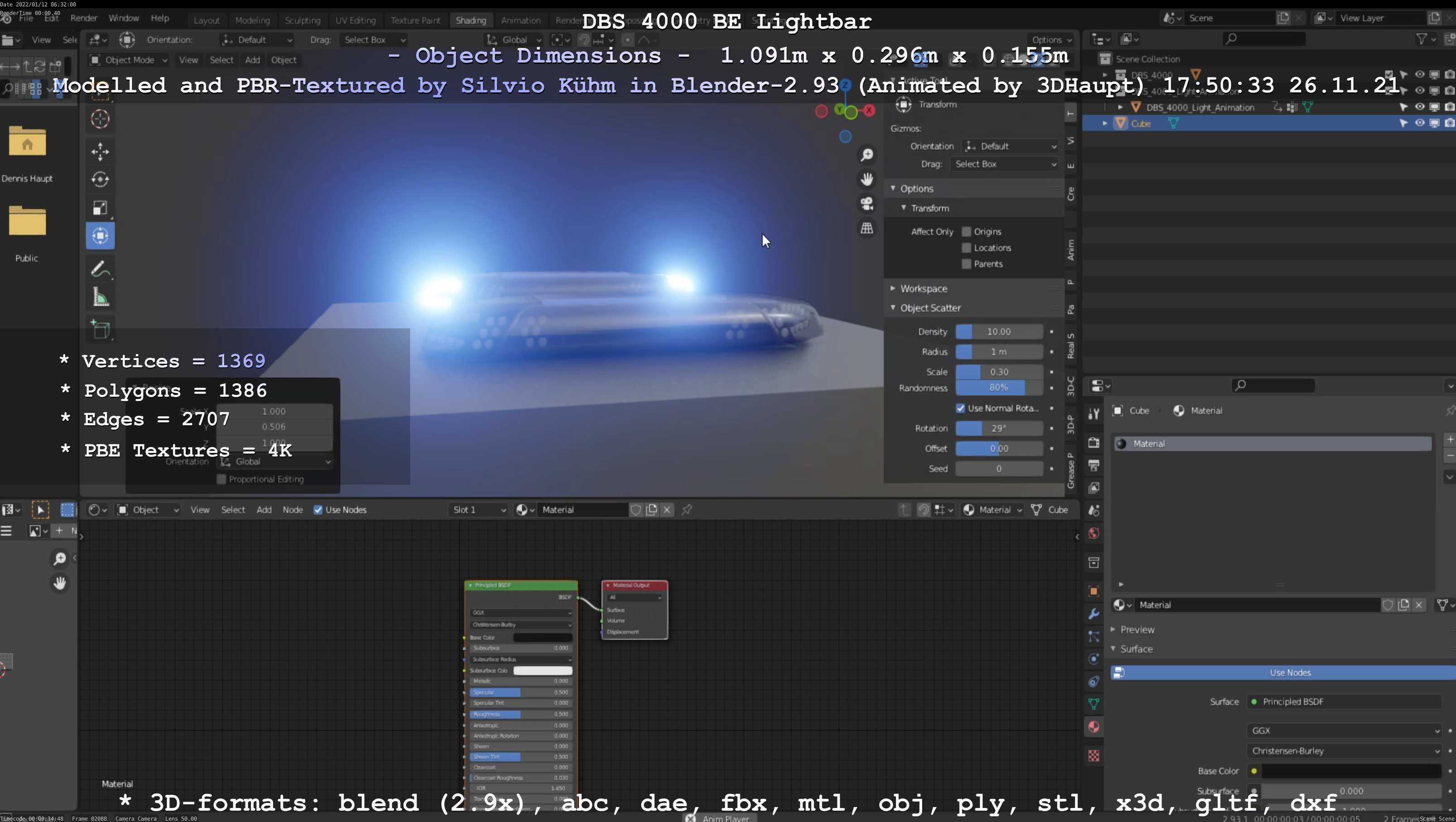1456x822 pixels.
Task: Click the Base Color swatch in properties
Action: point(1351,771)
